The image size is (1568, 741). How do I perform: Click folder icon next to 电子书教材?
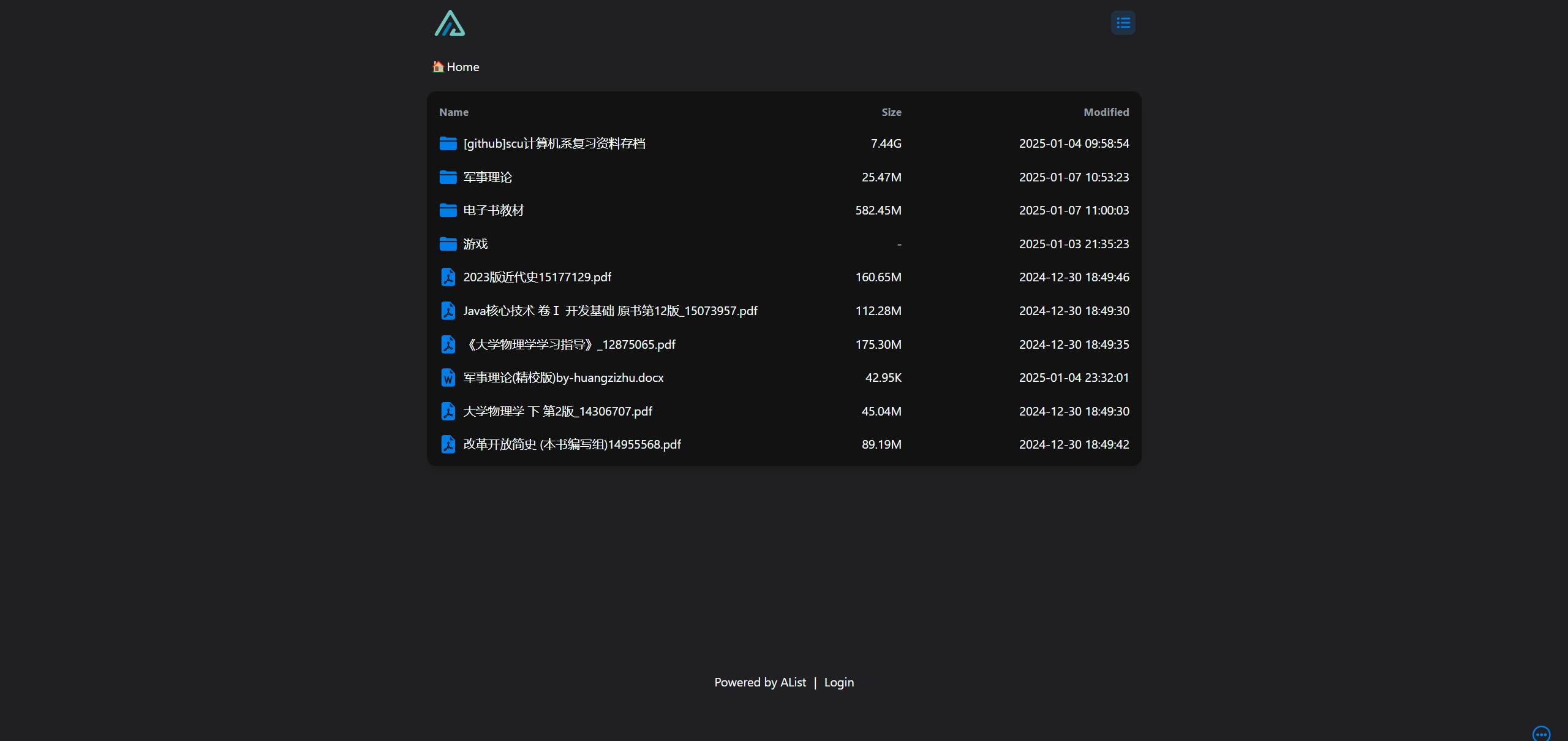(x=448, y=211)
